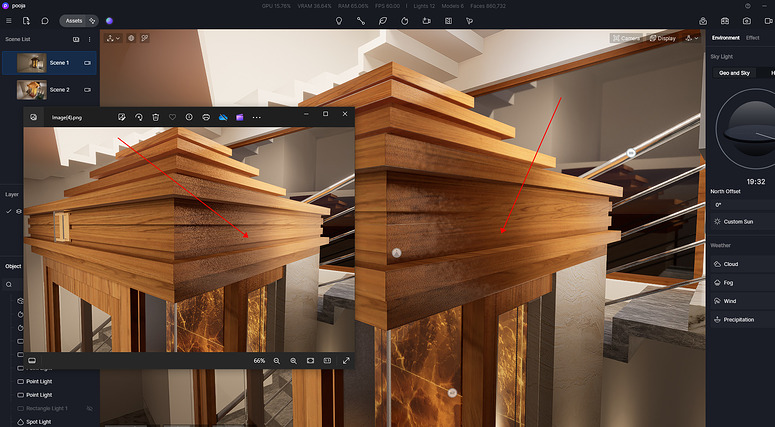This screenshot has width=775, height=427.
Task: Click the add scene icon in Scene List
Action: [76, 39]
